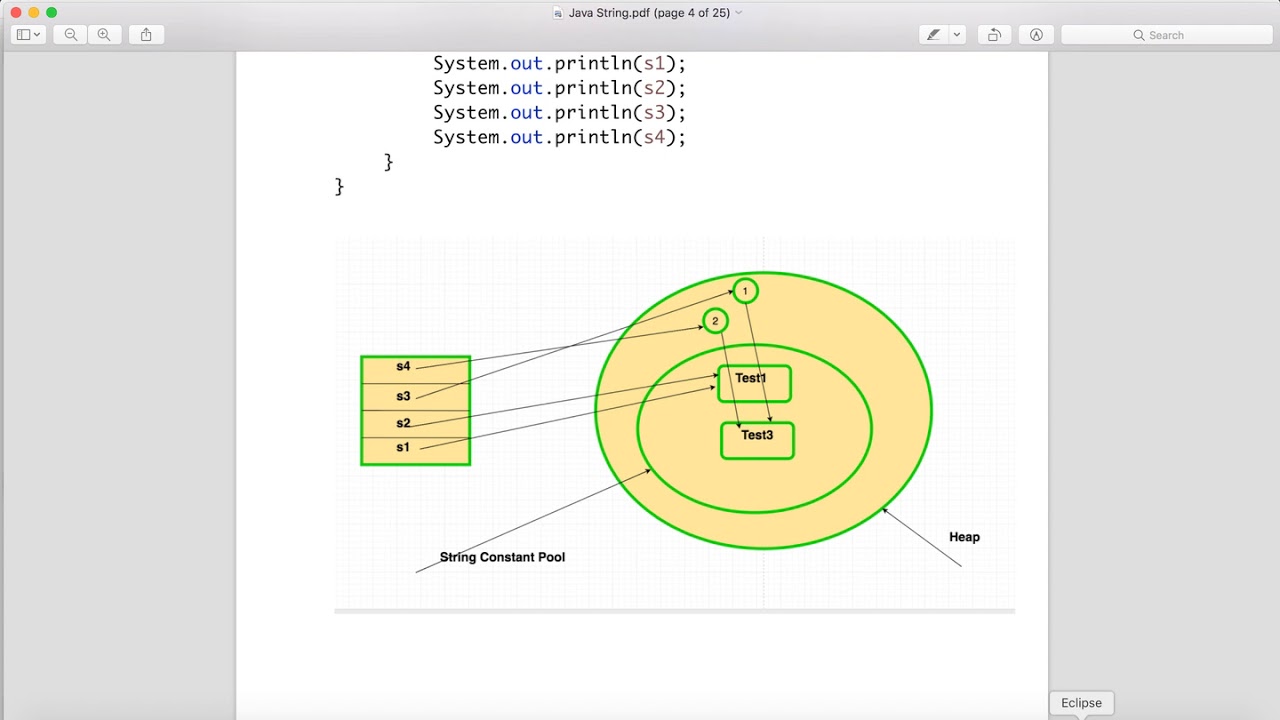Viewport: 1280px width, 720px height.
Task: Click the System.out.println(s4); code line
Action: (559, 137)
